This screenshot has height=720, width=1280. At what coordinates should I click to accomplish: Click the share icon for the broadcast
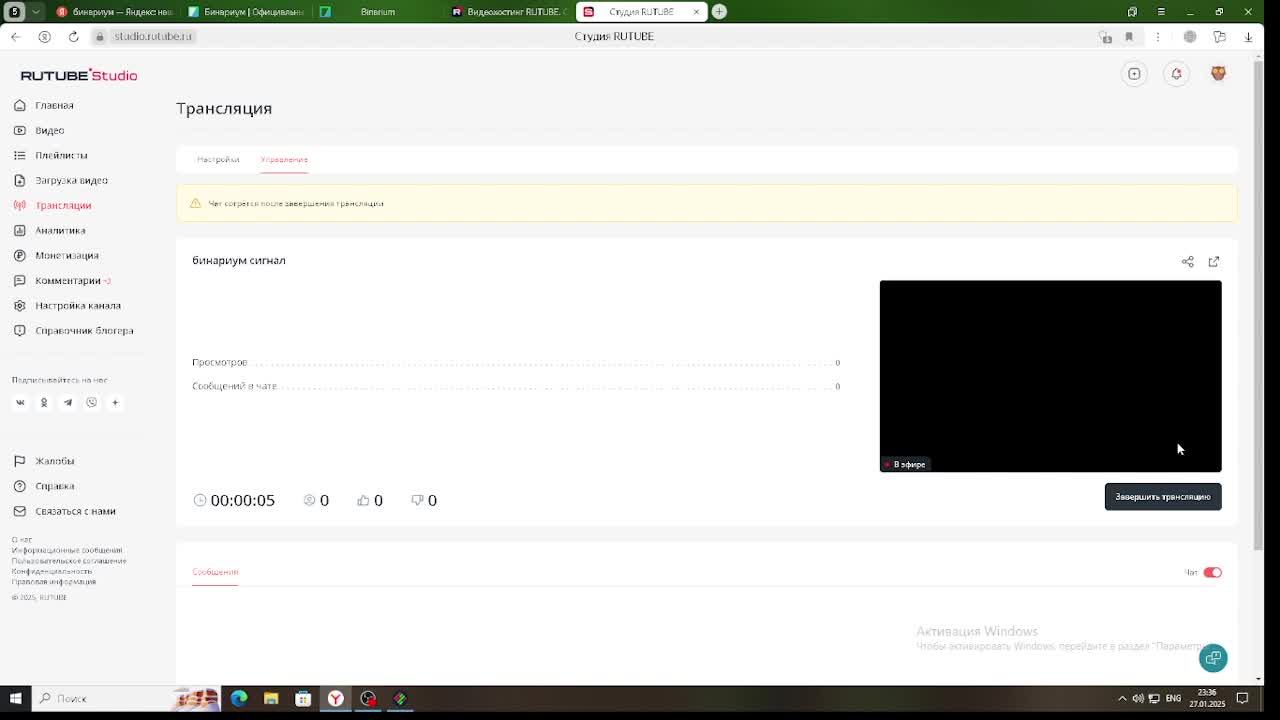click(1188, 262)
